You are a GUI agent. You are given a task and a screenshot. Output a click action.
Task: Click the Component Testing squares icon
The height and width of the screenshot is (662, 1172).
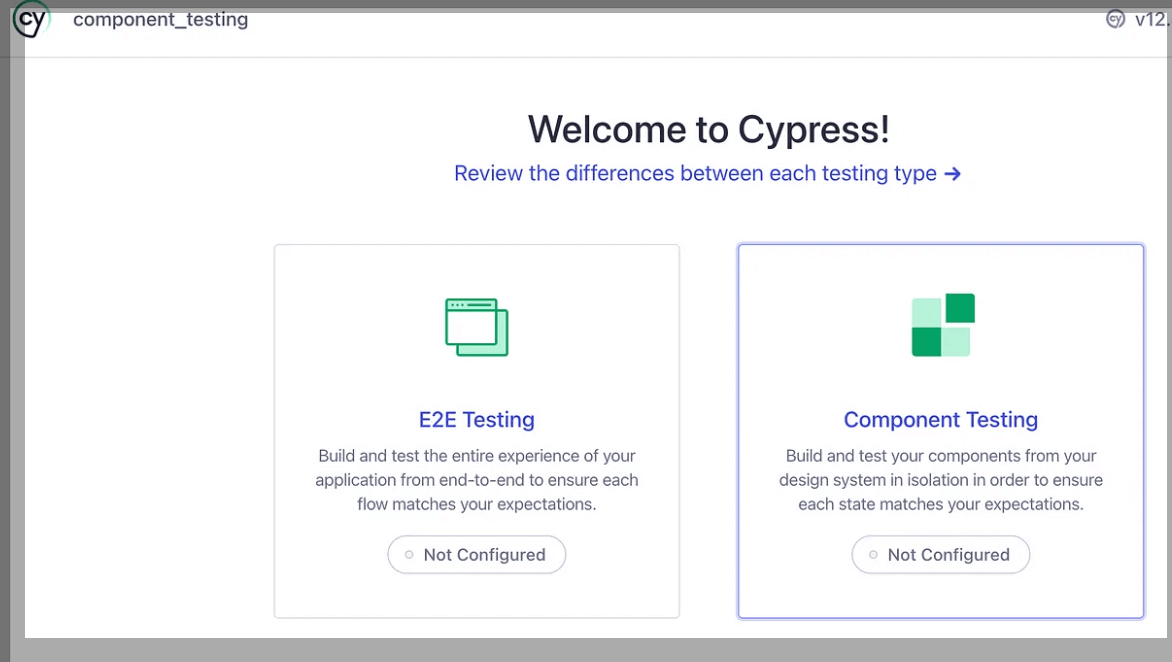[943, 325]
